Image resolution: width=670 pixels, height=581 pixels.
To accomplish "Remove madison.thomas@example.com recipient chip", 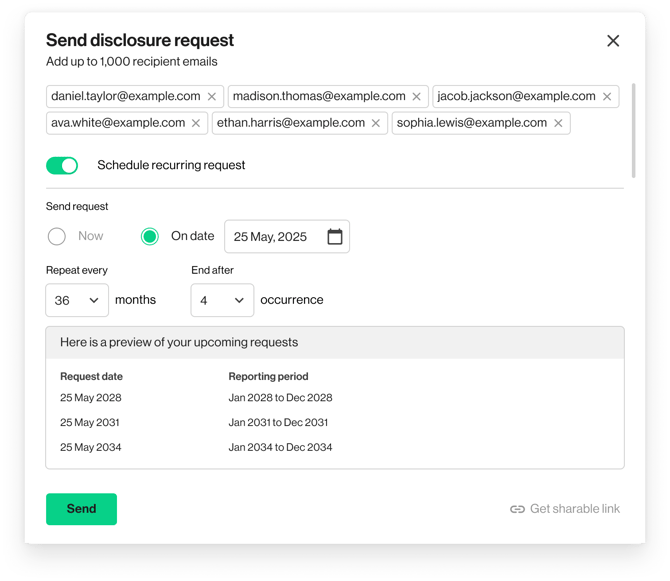I will click(416, 97).
